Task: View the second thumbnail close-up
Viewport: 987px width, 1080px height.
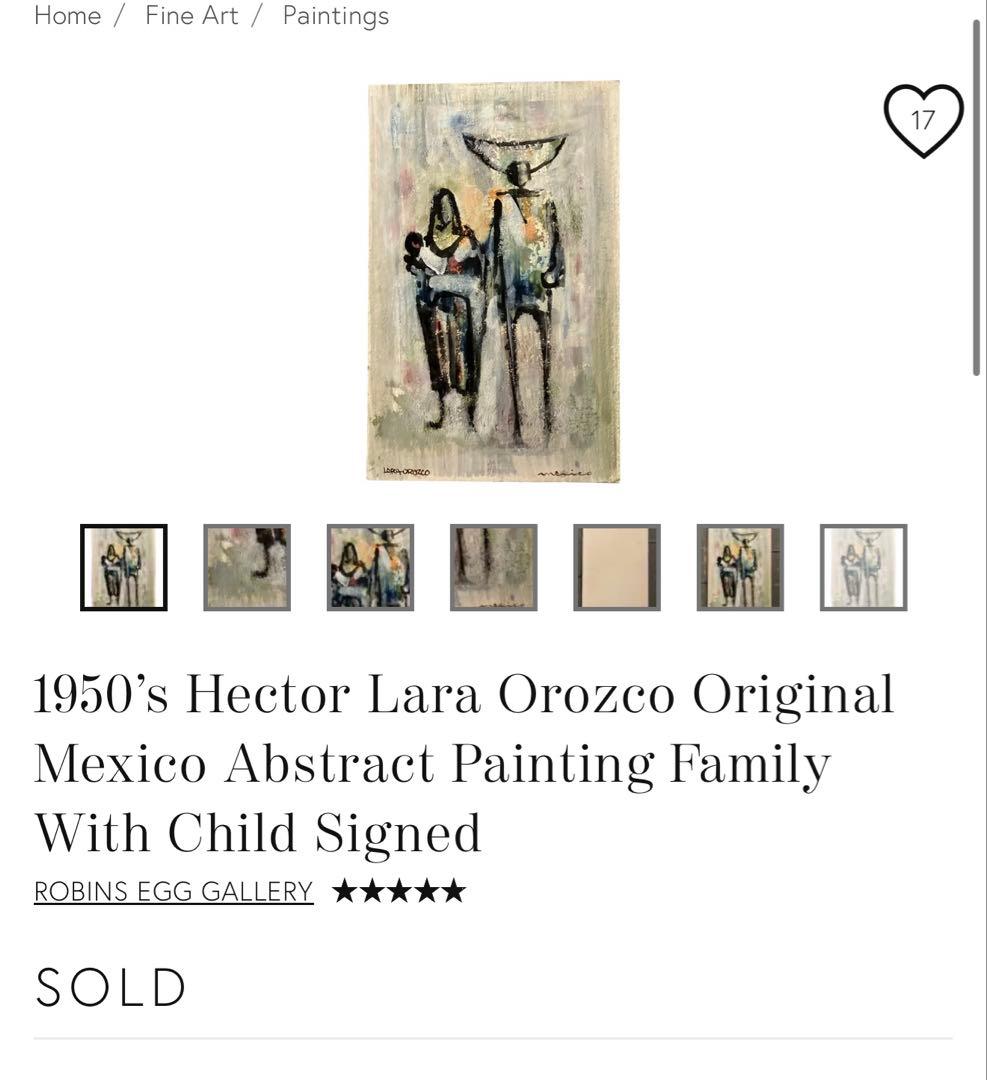Action: (247, 567)
